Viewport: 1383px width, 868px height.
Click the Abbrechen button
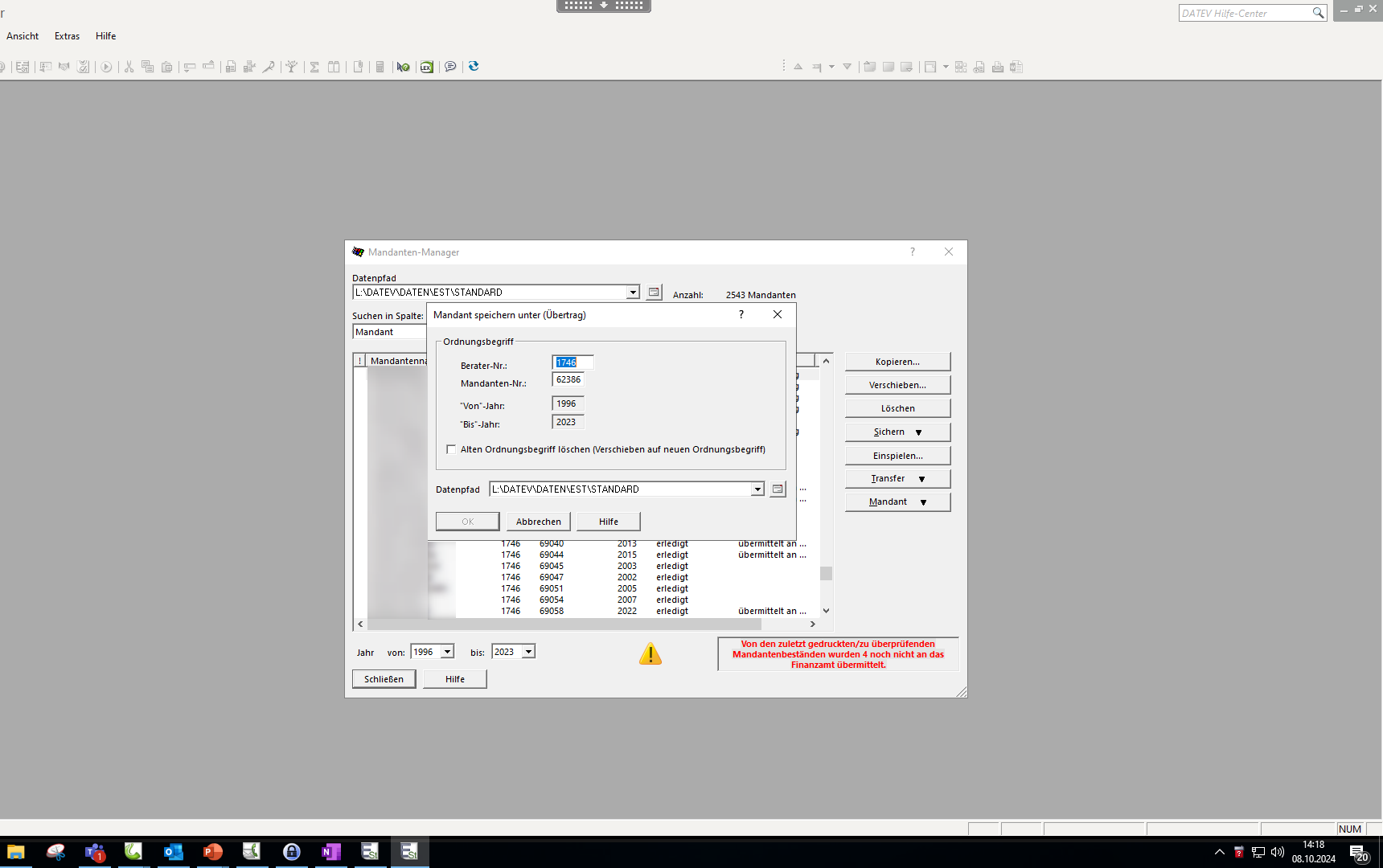tap(538, 522)
